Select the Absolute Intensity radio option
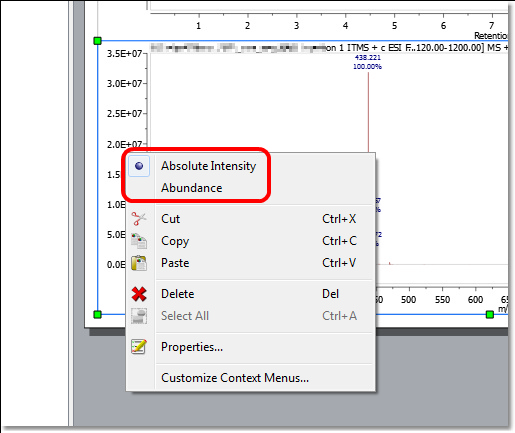The image size is (515, 433). coord(208,166)
